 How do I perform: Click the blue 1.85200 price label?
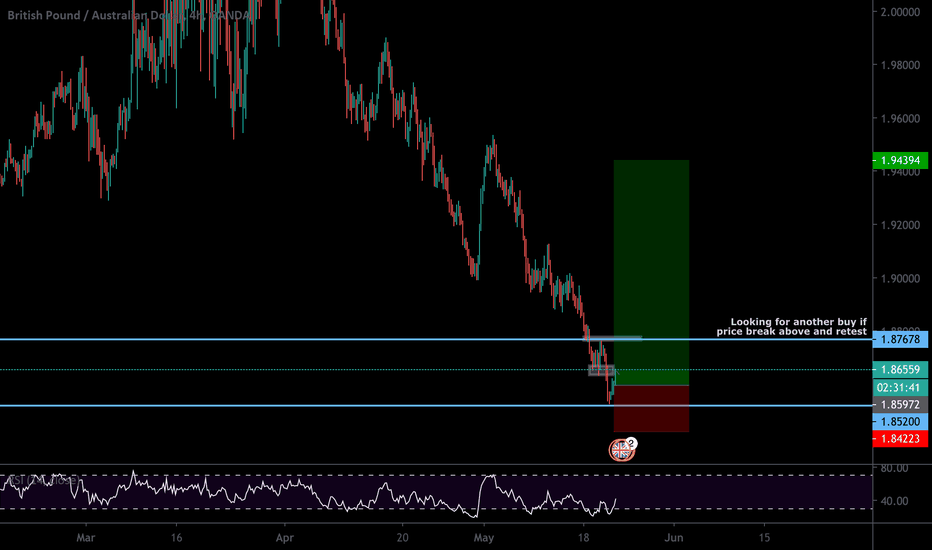pyautogui.click(x=900, y=422)
